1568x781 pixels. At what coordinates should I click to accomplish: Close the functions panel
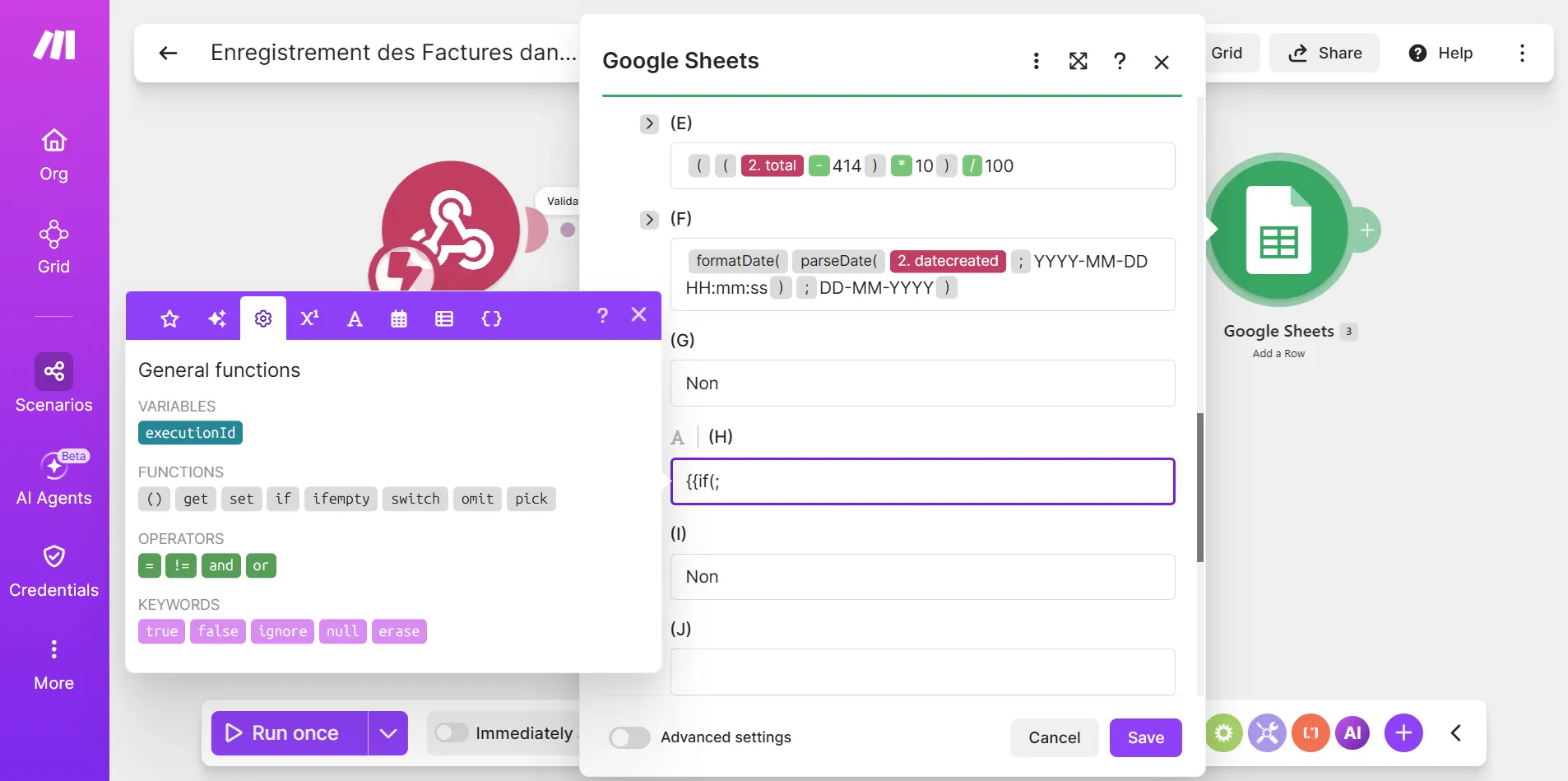pos(639,314)
